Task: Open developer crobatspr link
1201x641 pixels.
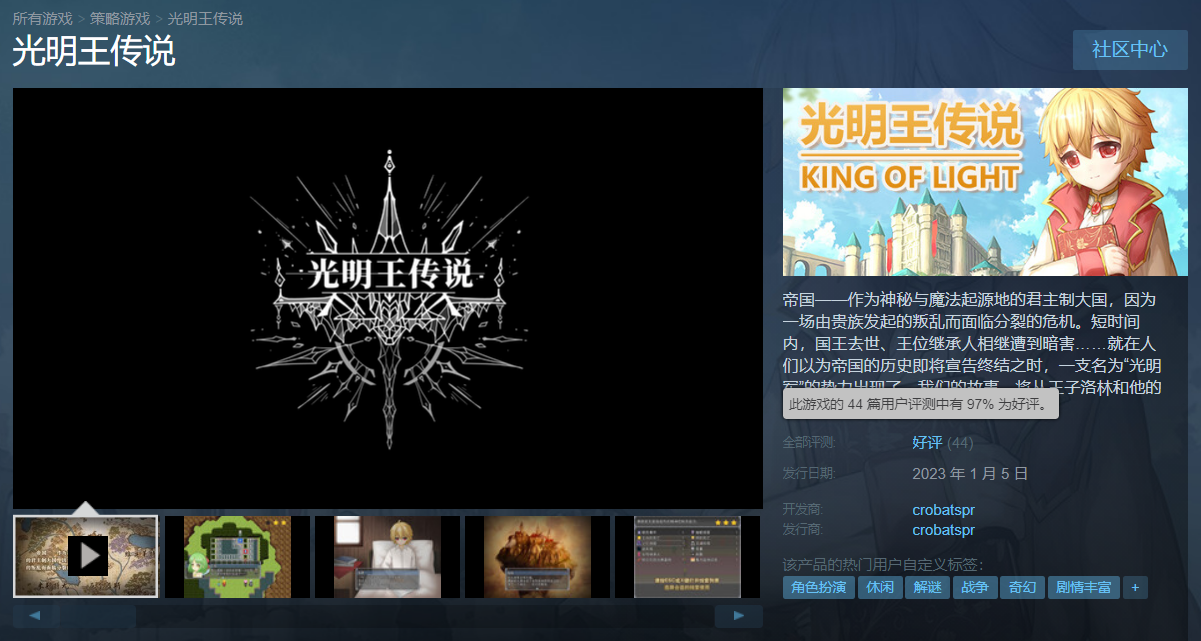Action: coord(943,510)
